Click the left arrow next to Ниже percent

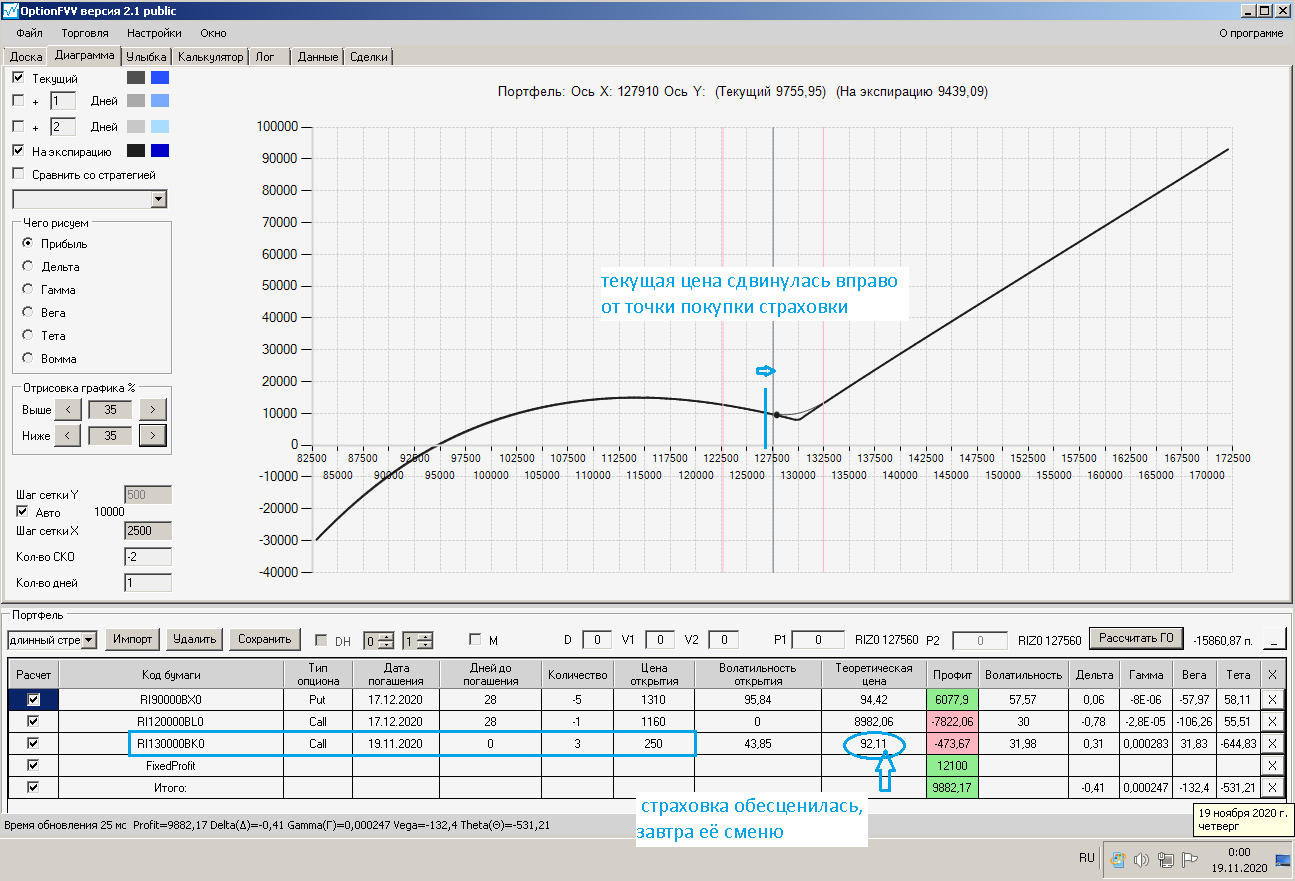pos(67,435)
